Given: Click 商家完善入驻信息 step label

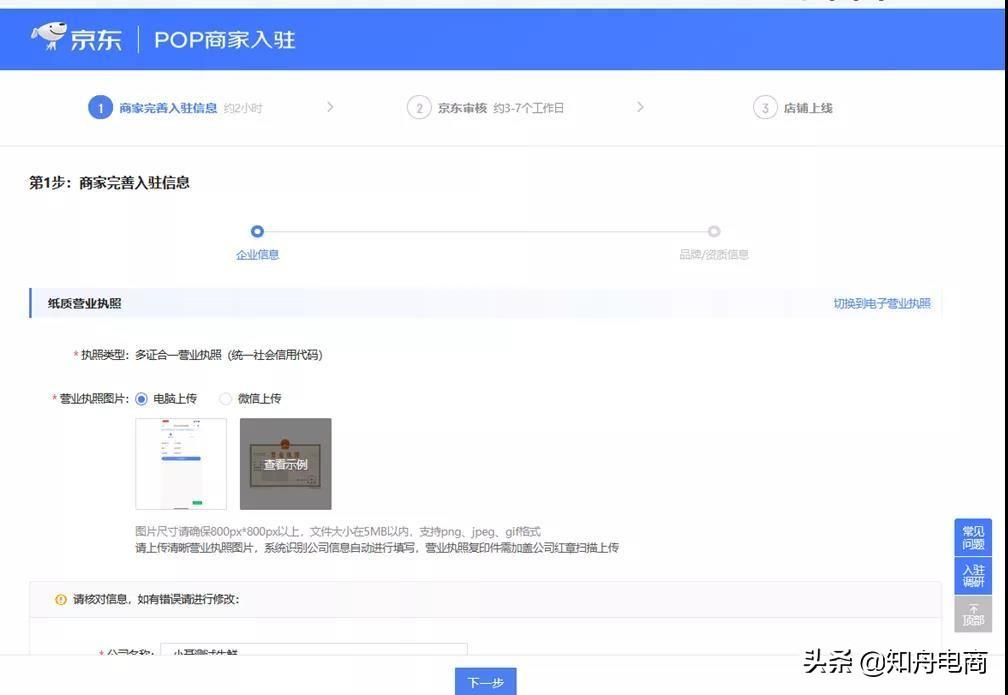Looking at the screenshot, I should [x=168, y=108].
